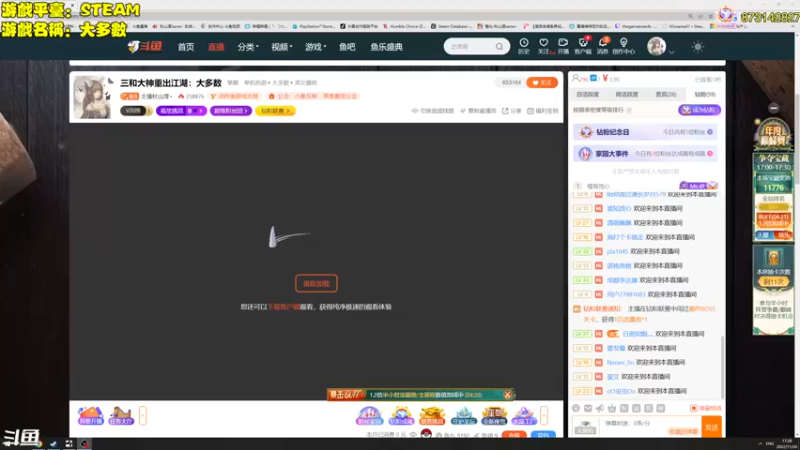Click the streamer's anime avatar image

pos(92,97)
